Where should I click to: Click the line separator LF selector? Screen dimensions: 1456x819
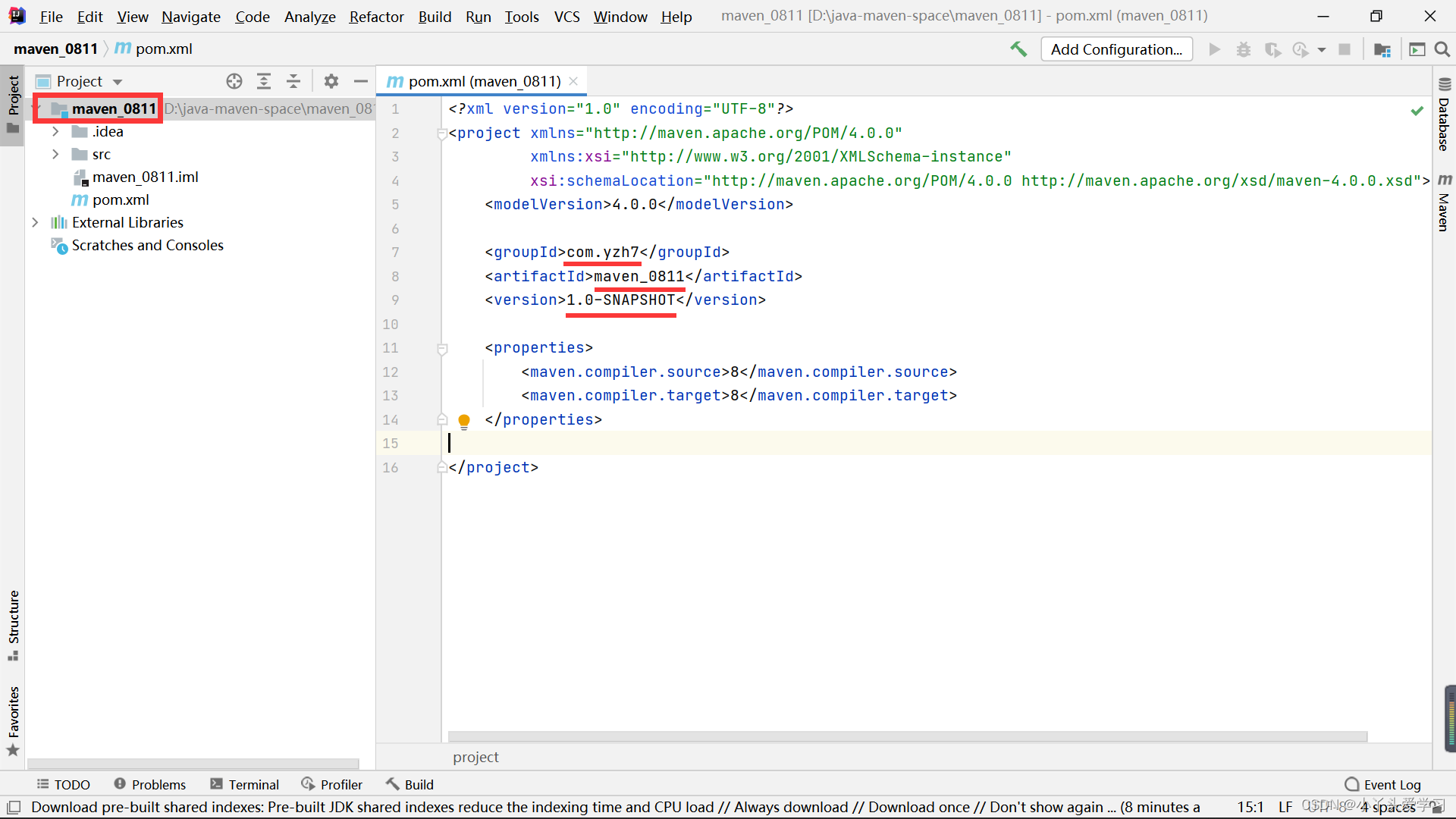pyautogui.click(x=1285, y=807)
